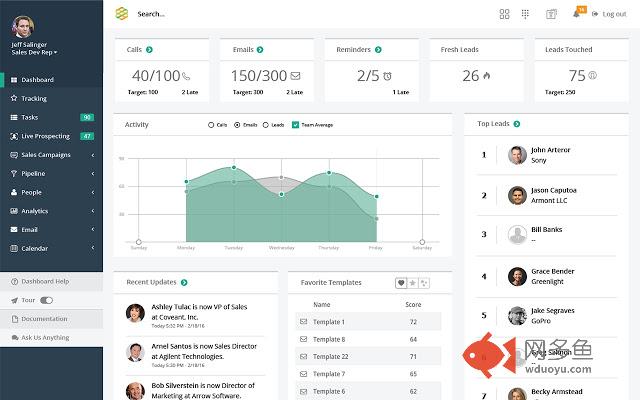The height and width of the screenshot is (400, 640).
Task: Open John Arteror lead from Sony
Action: 546,155
